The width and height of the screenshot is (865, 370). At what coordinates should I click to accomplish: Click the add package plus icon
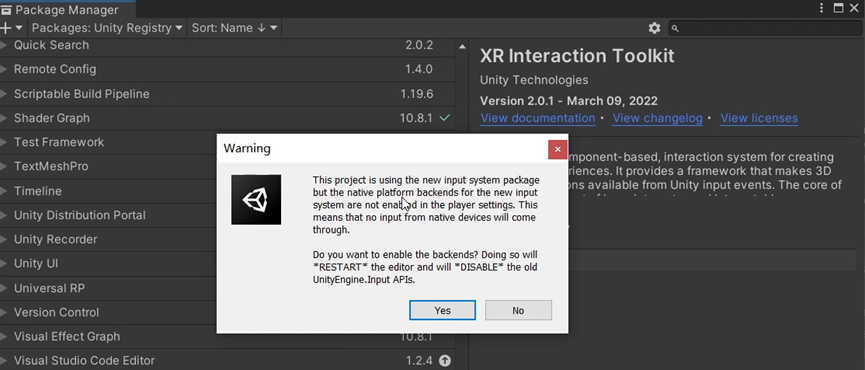point(6,28)
